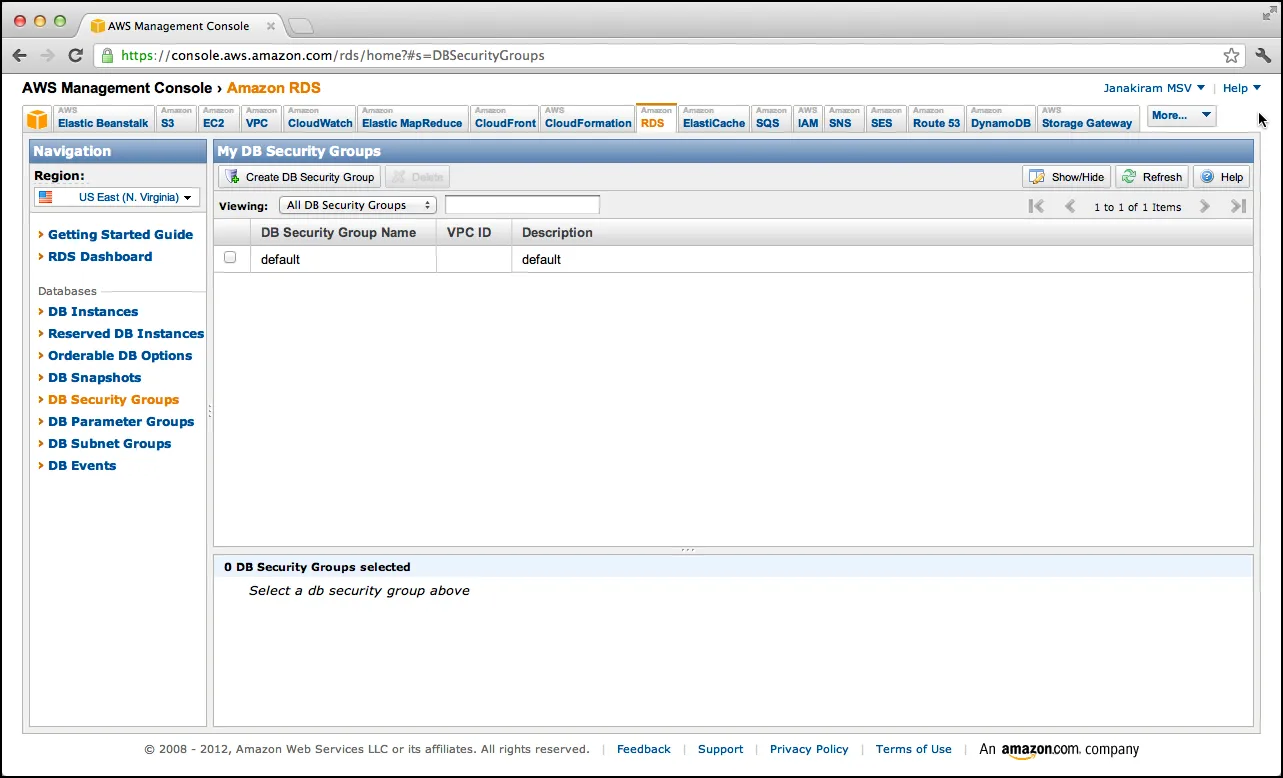
Task: Go to DB Instances in navigation
Action: (93, 311)
